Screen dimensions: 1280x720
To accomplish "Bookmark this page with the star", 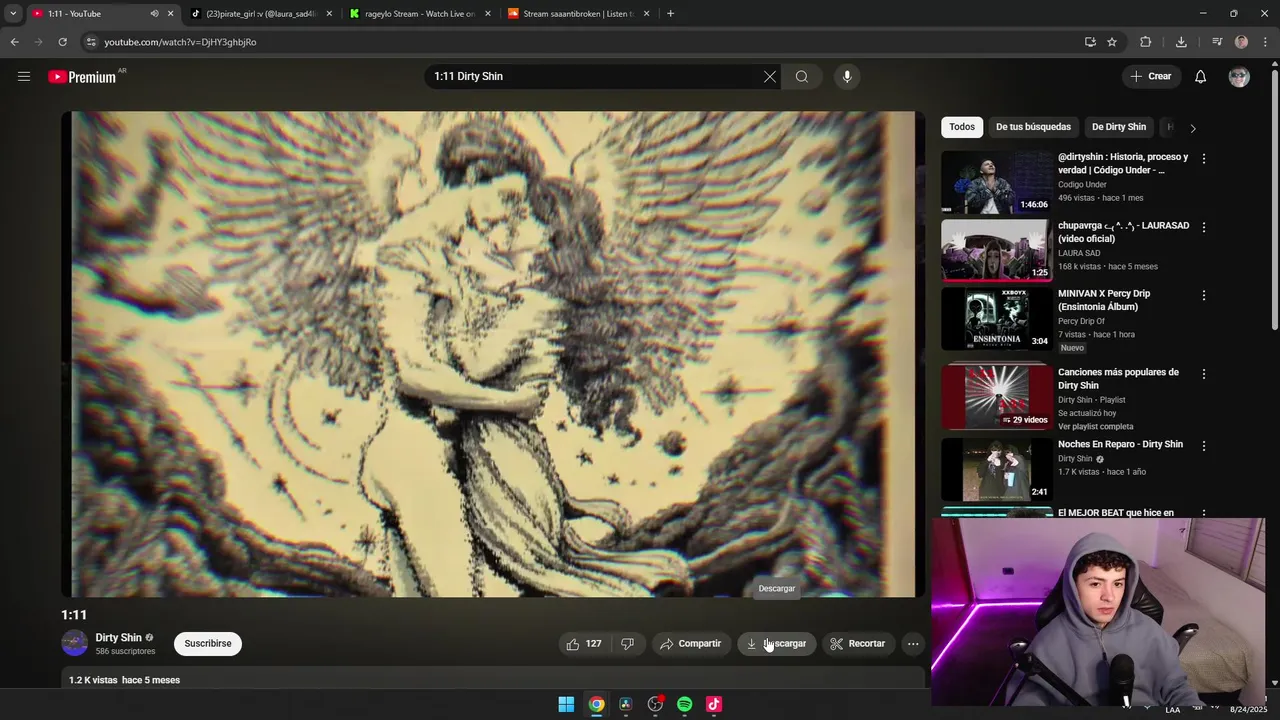I will tap(1112, 42).
